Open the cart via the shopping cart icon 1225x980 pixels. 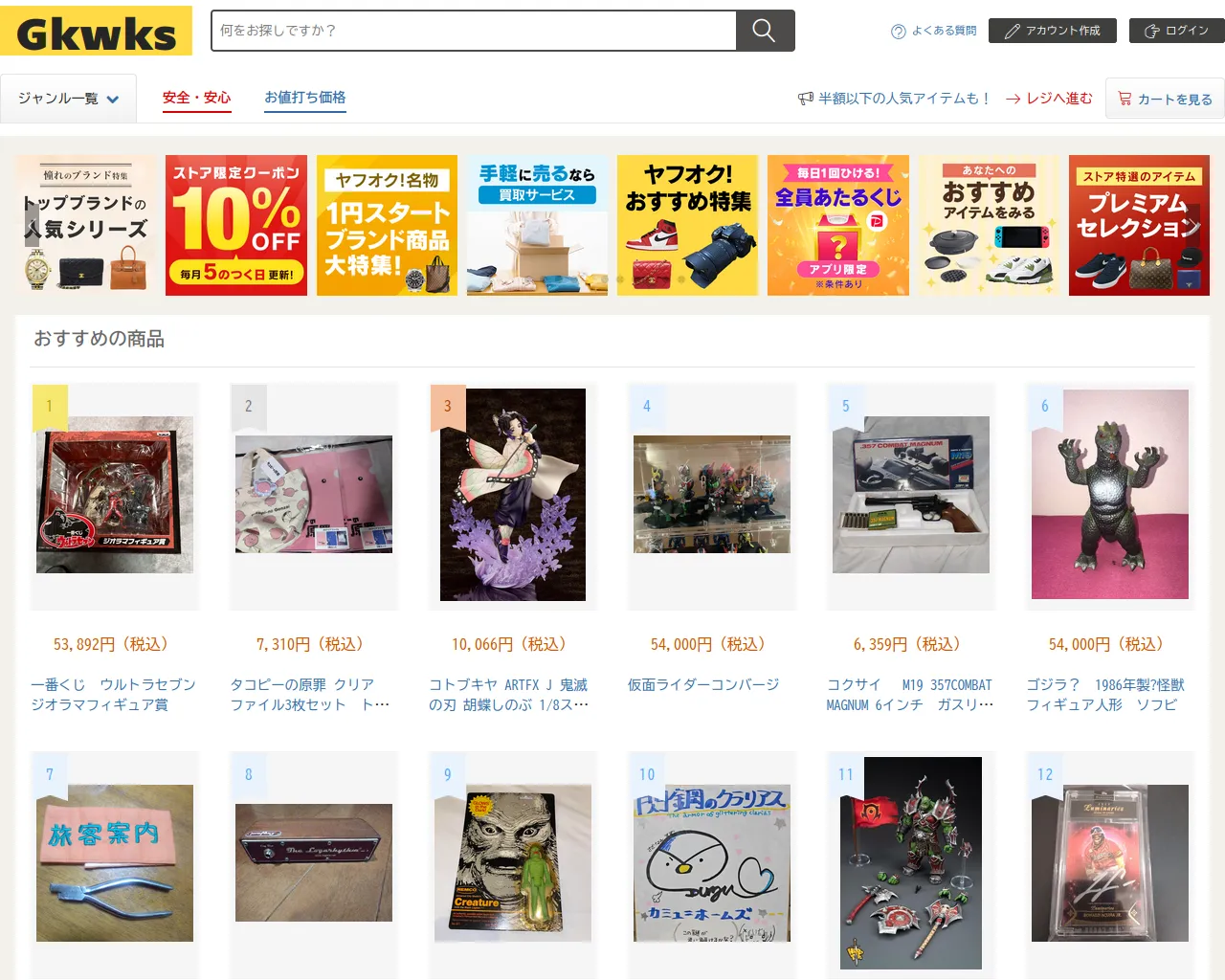coord(1125,99)
